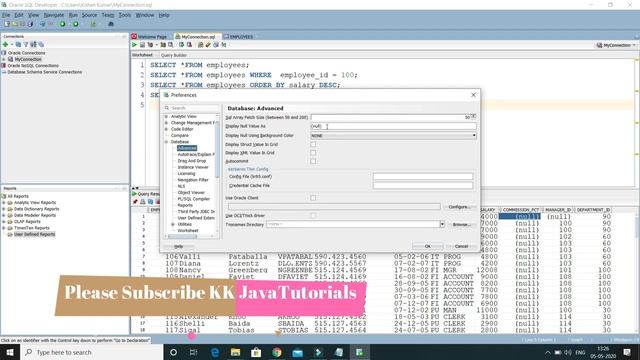The width and height of the screenshot is (640, 360).
Task: Toggle the Autocommit checkbox
Action: coord(313,161)
